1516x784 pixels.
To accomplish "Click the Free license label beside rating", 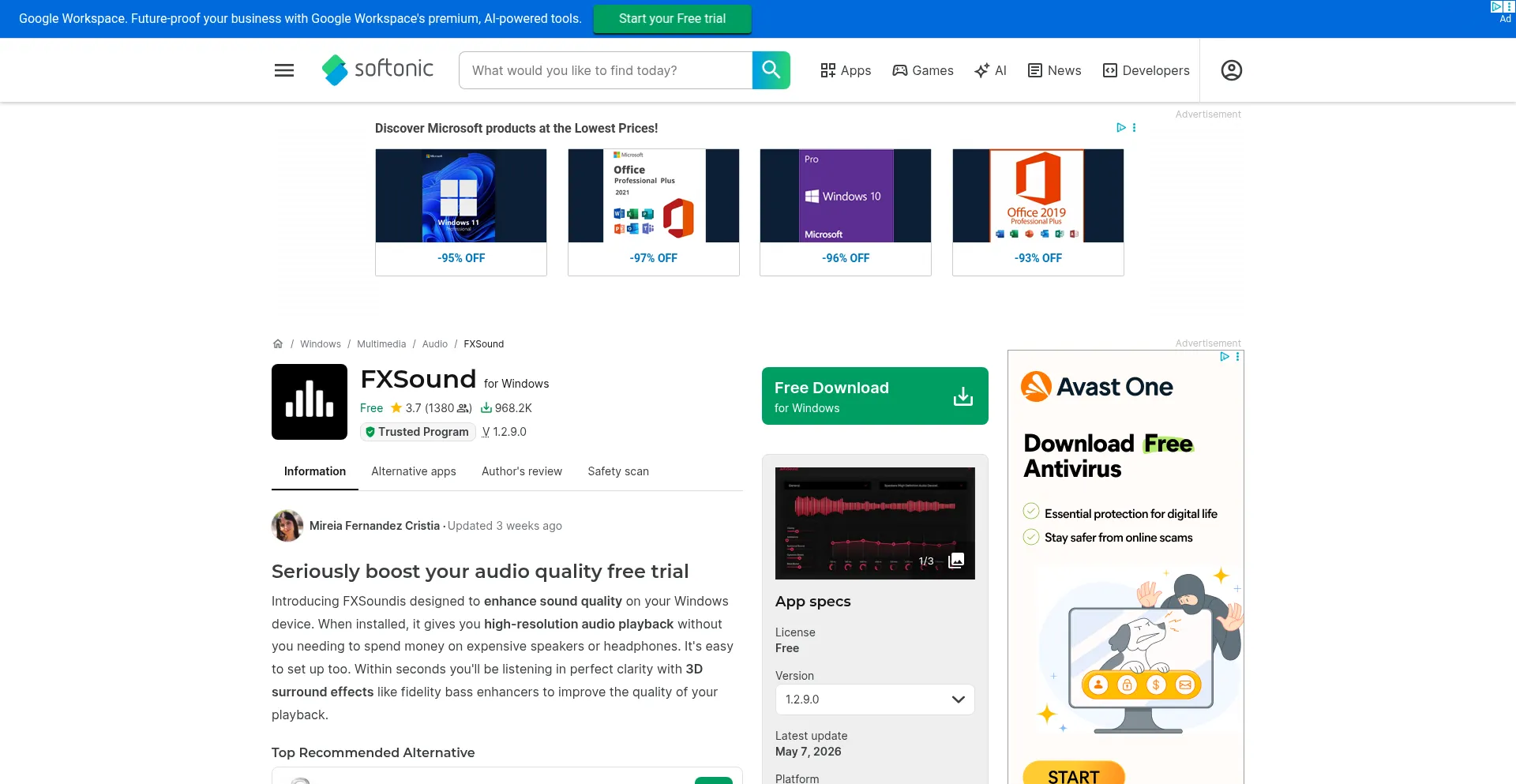I will [x=371, y=408].
